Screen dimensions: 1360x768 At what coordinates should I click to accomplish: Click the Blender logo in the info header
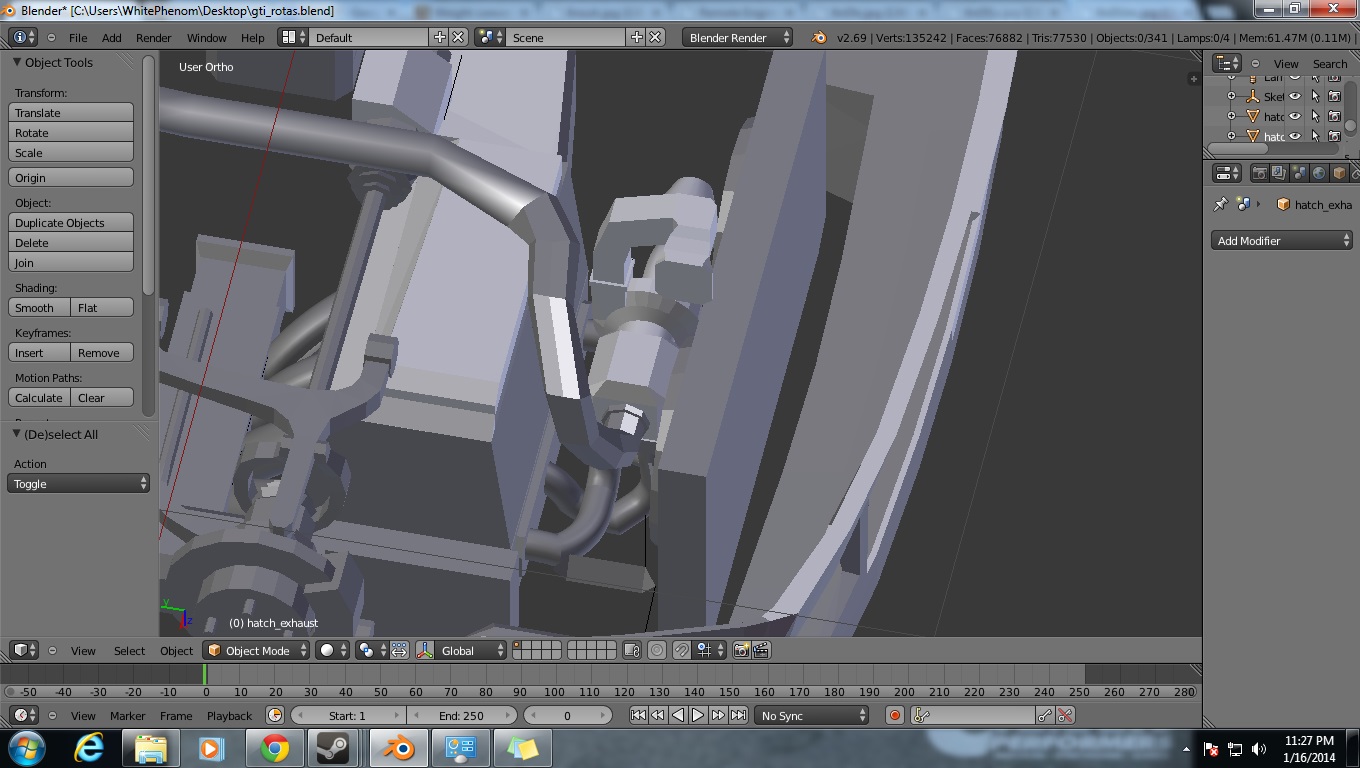click(819, 37)
